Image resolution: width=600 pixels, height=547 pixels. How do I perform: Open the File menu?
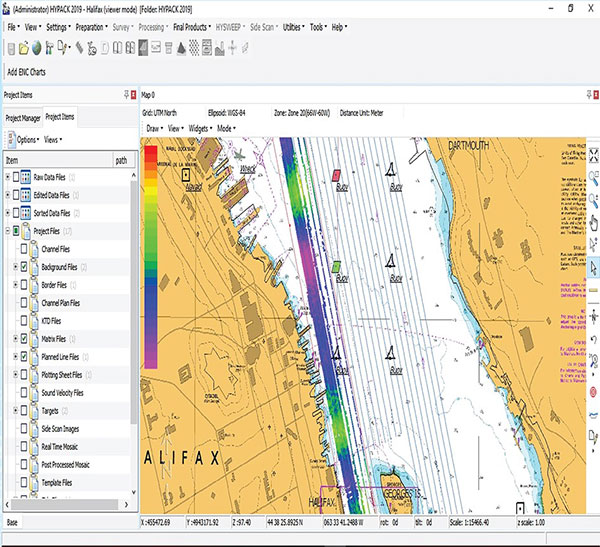tap(13, 27)
